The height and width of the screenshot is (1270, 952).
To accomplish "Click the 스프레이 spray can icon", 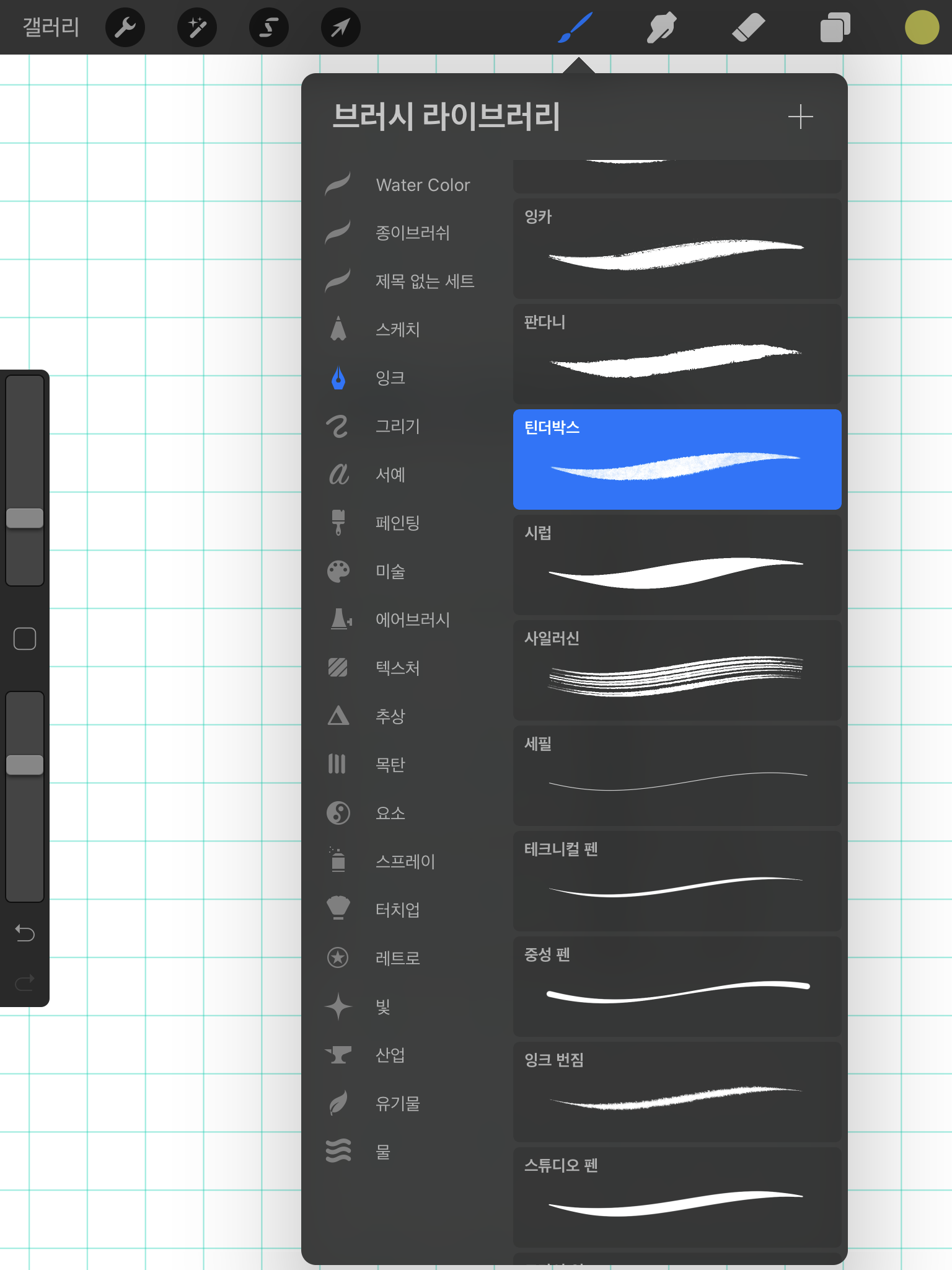I will 338,860.
